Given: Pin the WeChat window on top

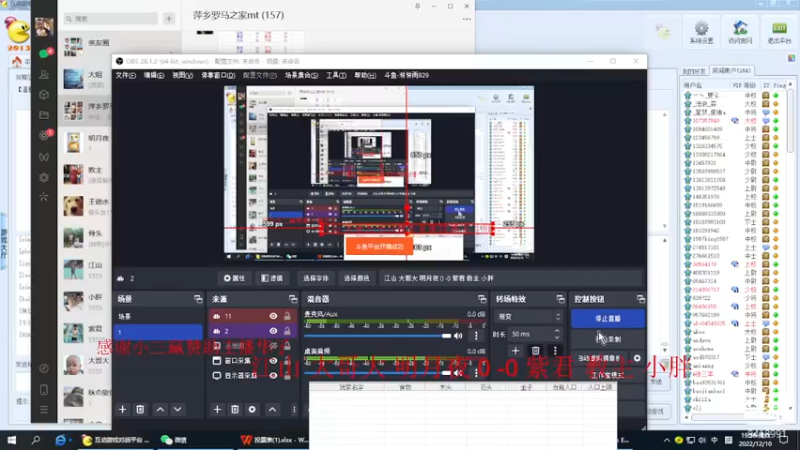Looking at the screenshot, I should (x=417, y=6).
